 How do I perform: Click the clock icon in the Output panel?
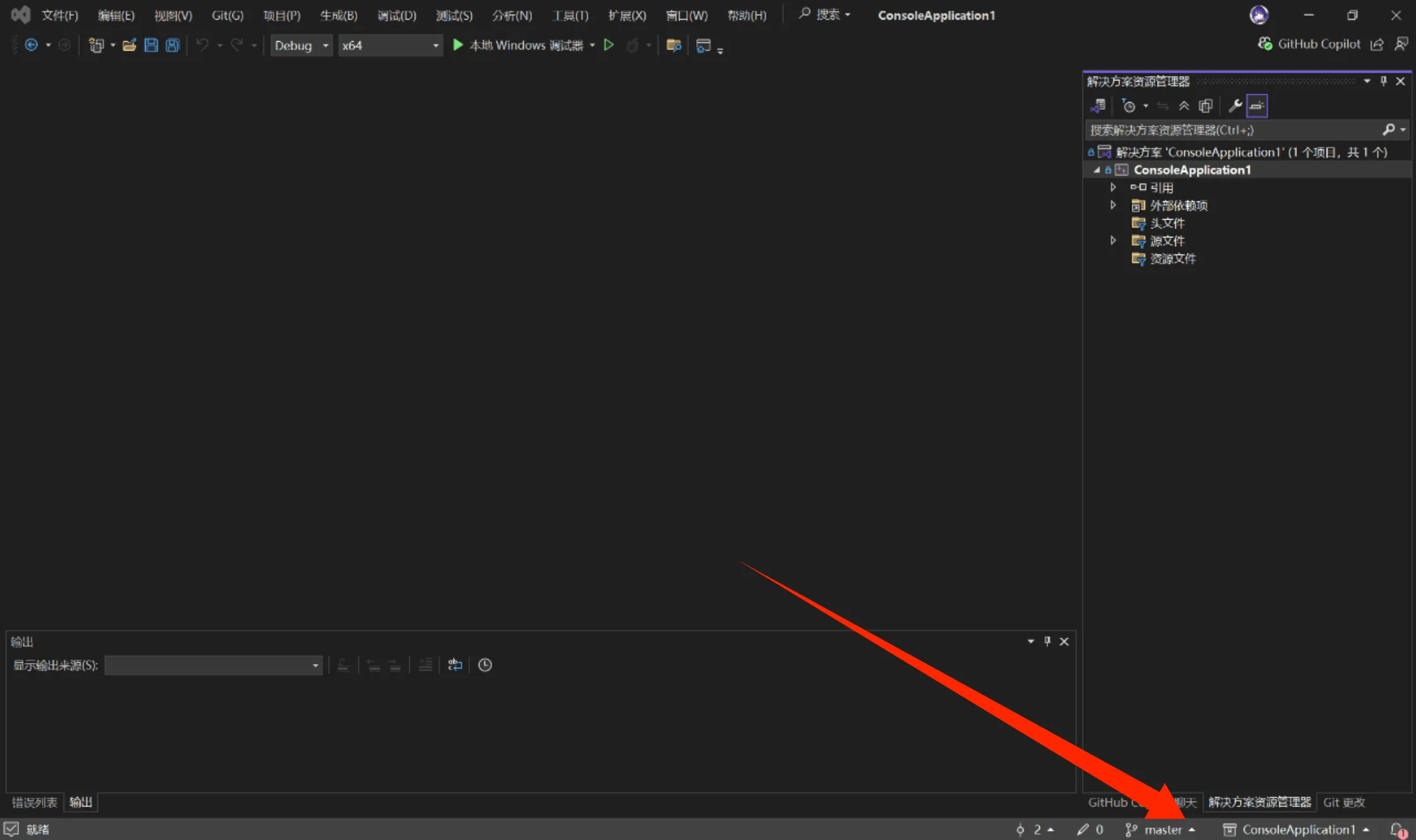tap(485, 665)
